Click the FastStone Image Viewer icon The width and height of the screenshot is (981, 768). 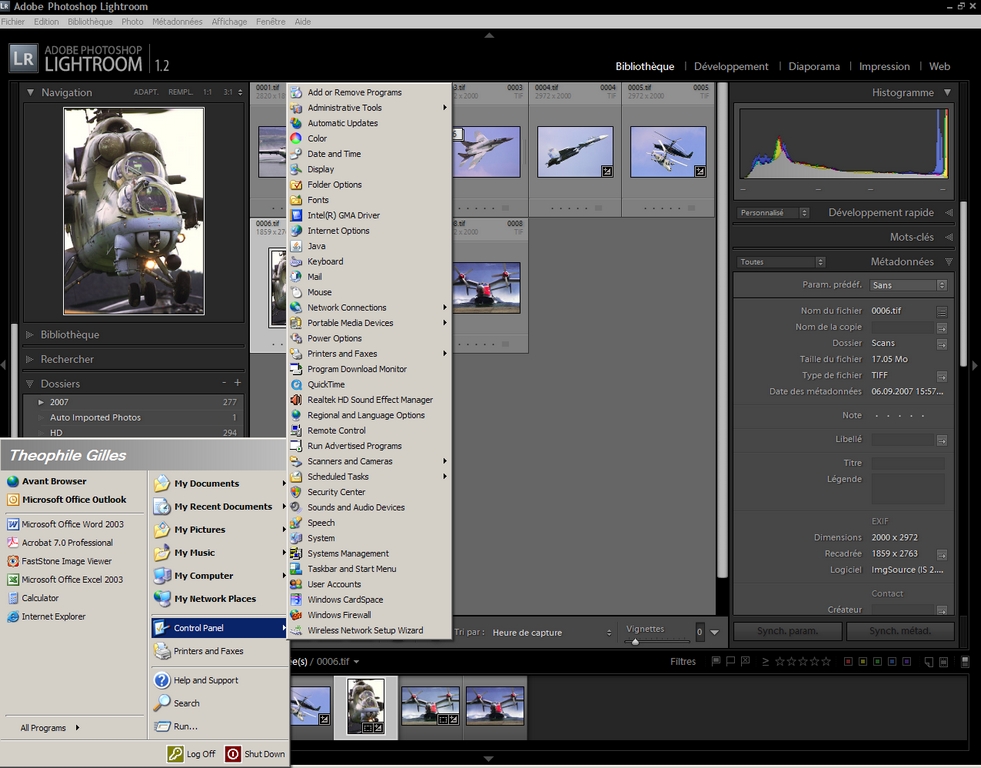13,561
